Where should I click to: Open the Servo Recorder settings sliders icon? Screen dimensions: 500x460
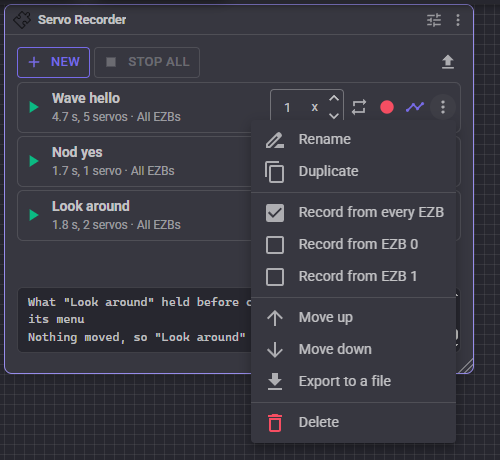point(434,20)
